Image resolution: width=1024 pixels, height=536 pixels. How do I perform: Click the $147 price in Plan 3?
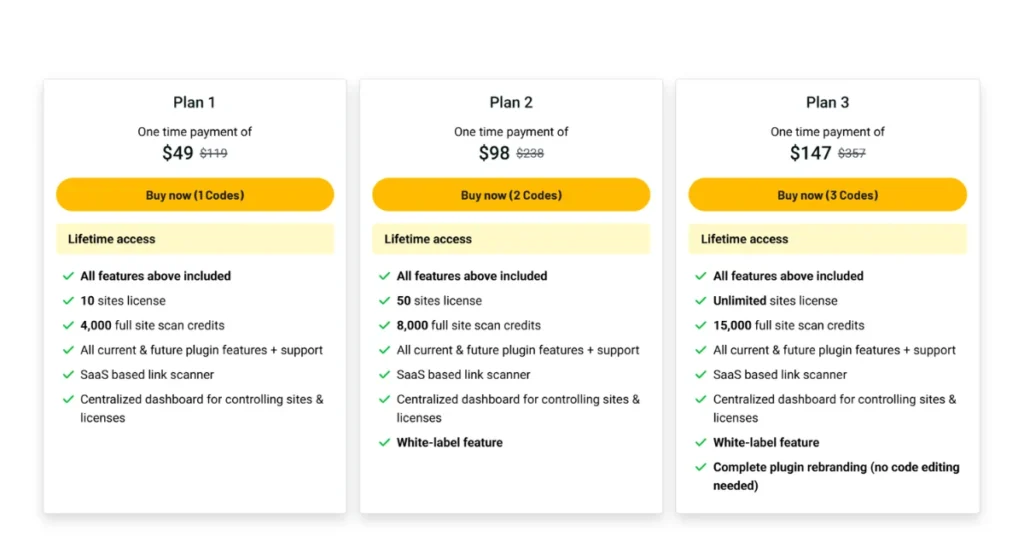[x=810, y=153]
